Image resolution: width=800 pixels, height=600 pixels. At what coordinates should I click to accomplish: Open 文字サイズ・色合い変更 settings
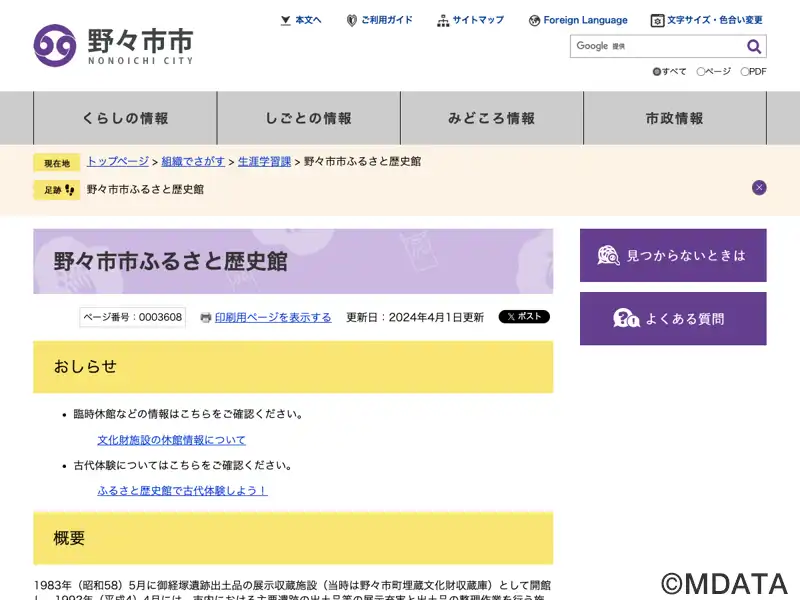click(707, 20)
